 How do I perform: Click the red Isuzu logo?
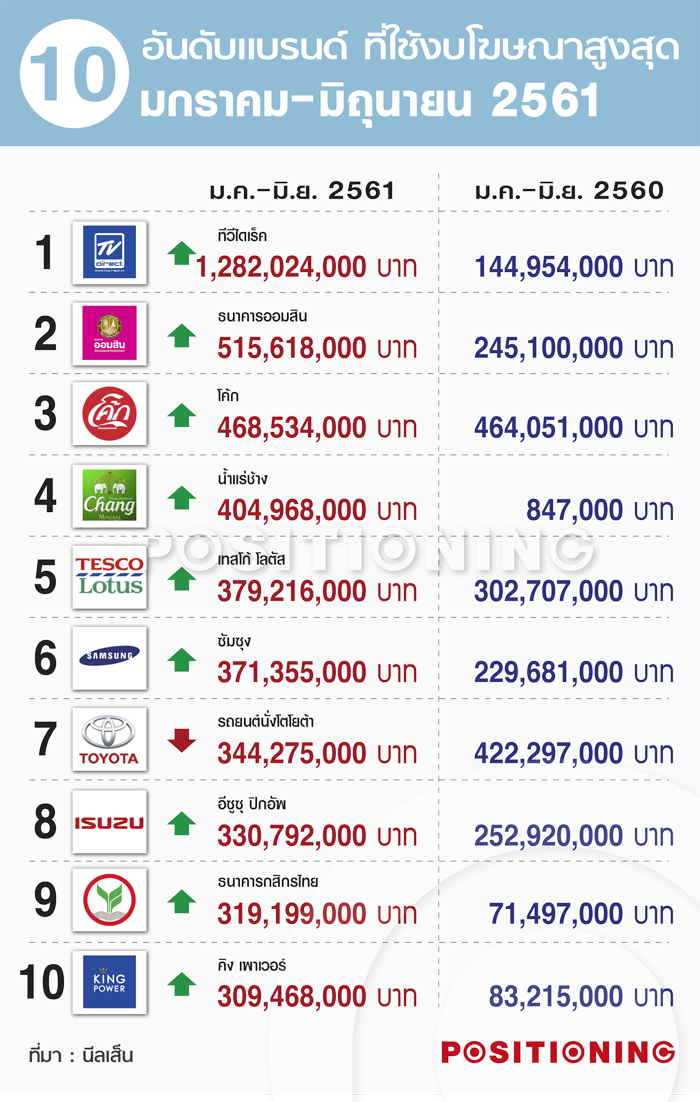pos(110,822)
